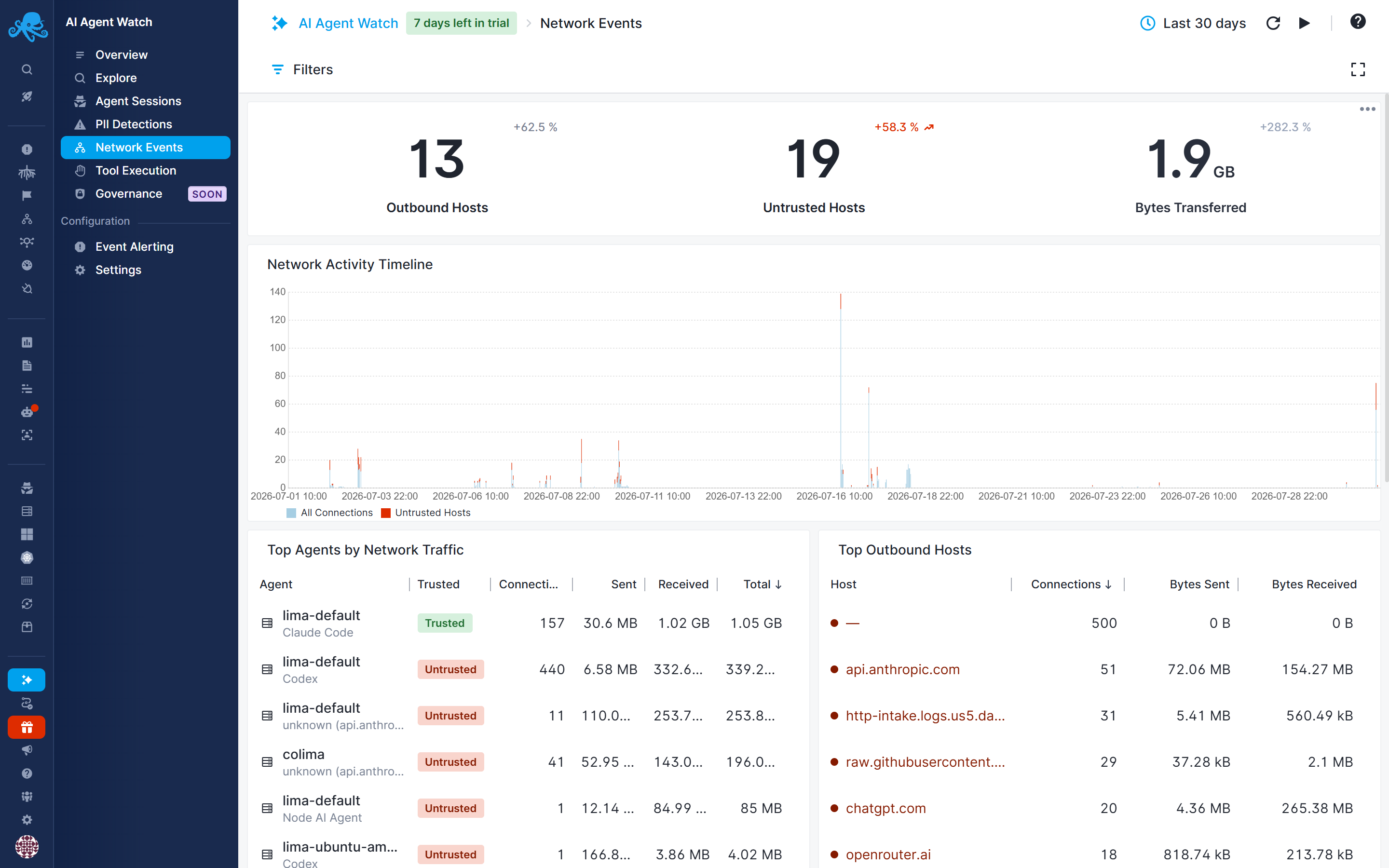Open the dashboards bar chart icon in rail
Image resolution: width=1389 pixels, height=868 pixels.
[x=27, y=342]
